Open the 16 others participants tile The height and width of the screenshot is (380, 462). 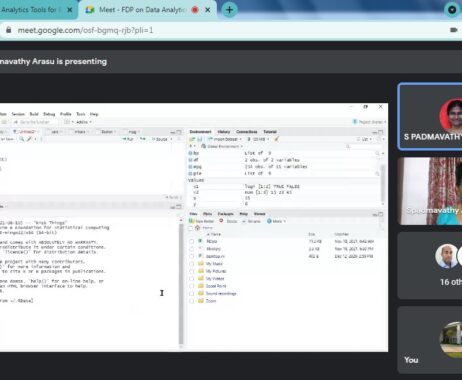pos(430,266)
